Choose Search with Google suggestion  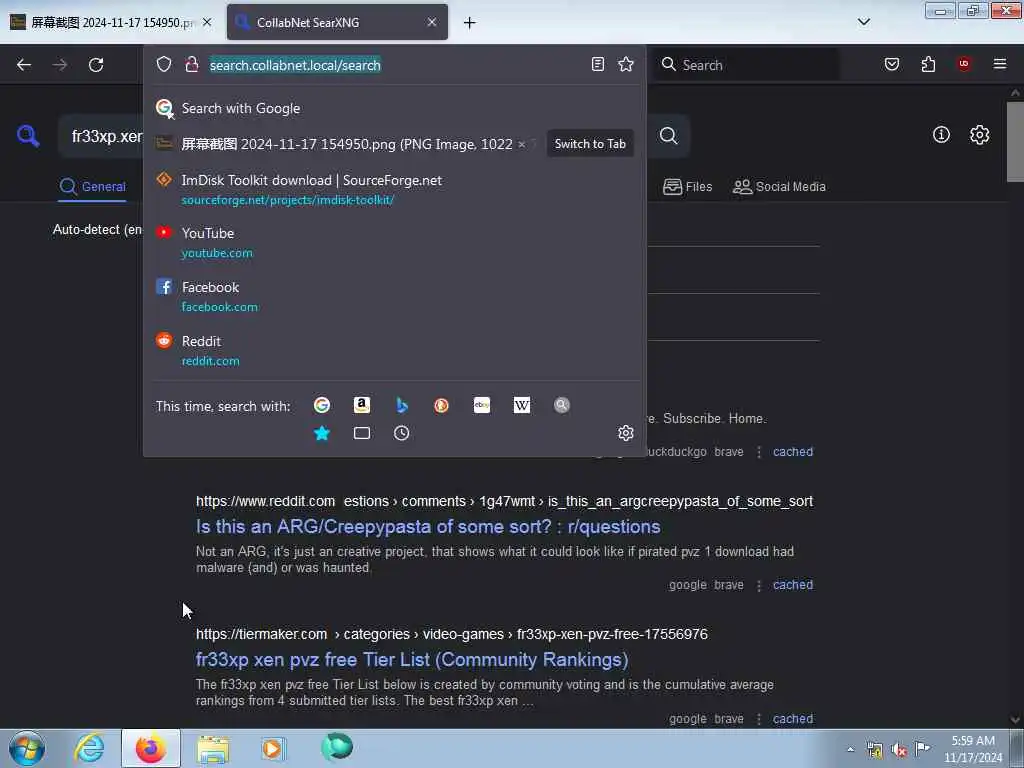pyautogui.click(x=394, y=108)
